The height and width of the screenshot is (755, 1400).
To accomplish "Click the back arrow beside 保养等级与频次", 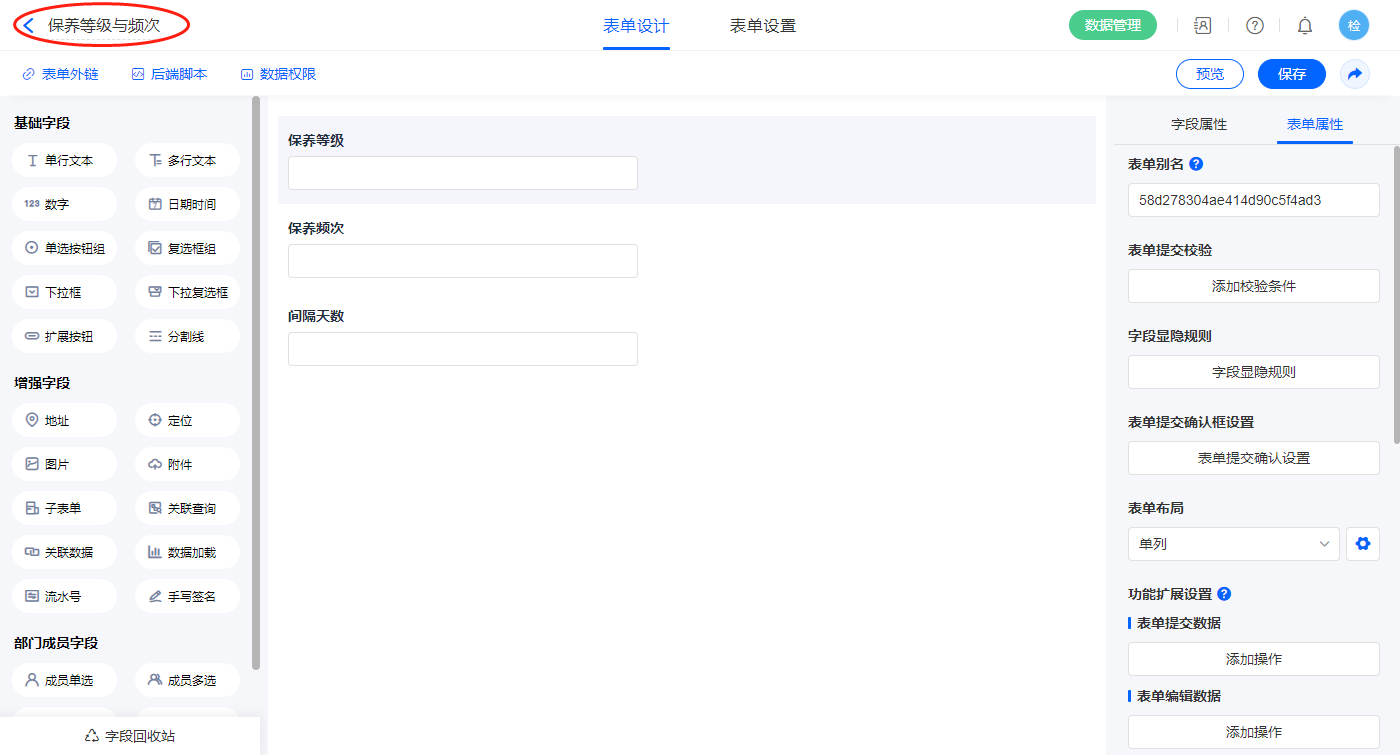I will click(x=29, y=26).
